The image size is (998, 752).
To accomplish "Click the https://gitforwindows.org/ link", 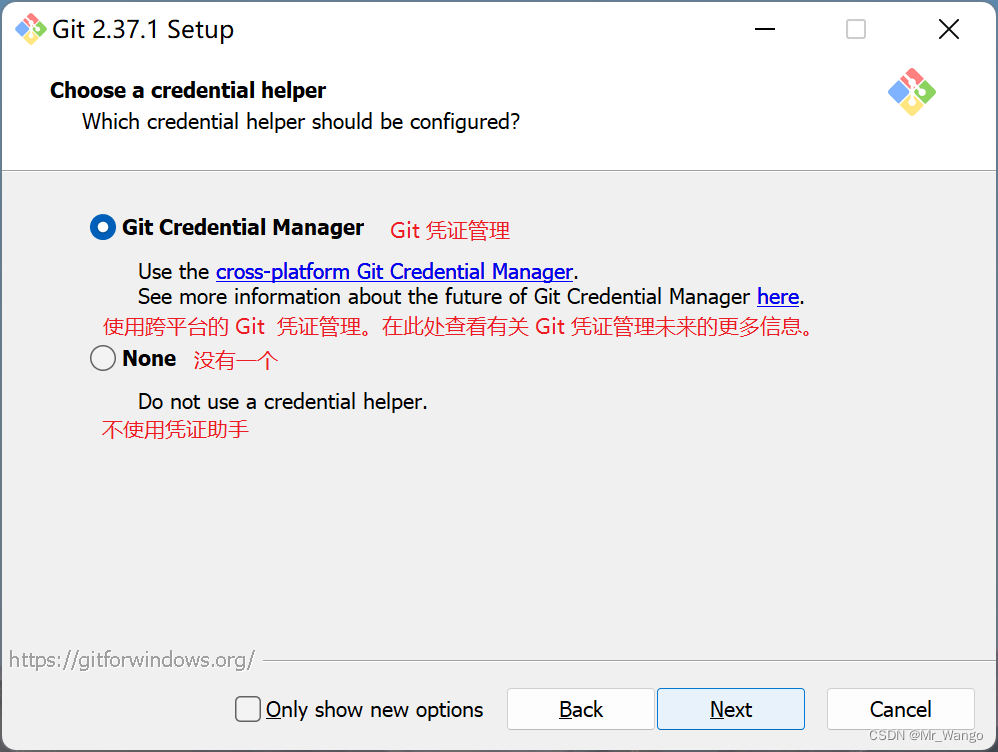I will (131, 659).
